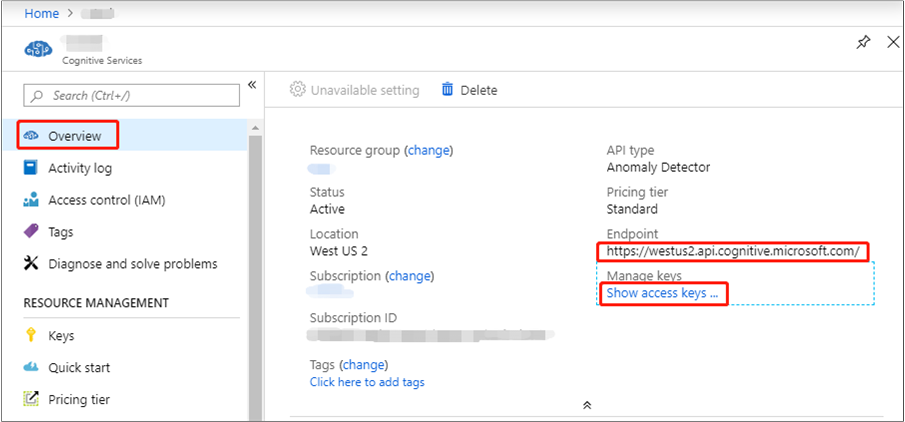Click the sidebar scrollbar thumb
905x422 pixels.
point(255,277)
